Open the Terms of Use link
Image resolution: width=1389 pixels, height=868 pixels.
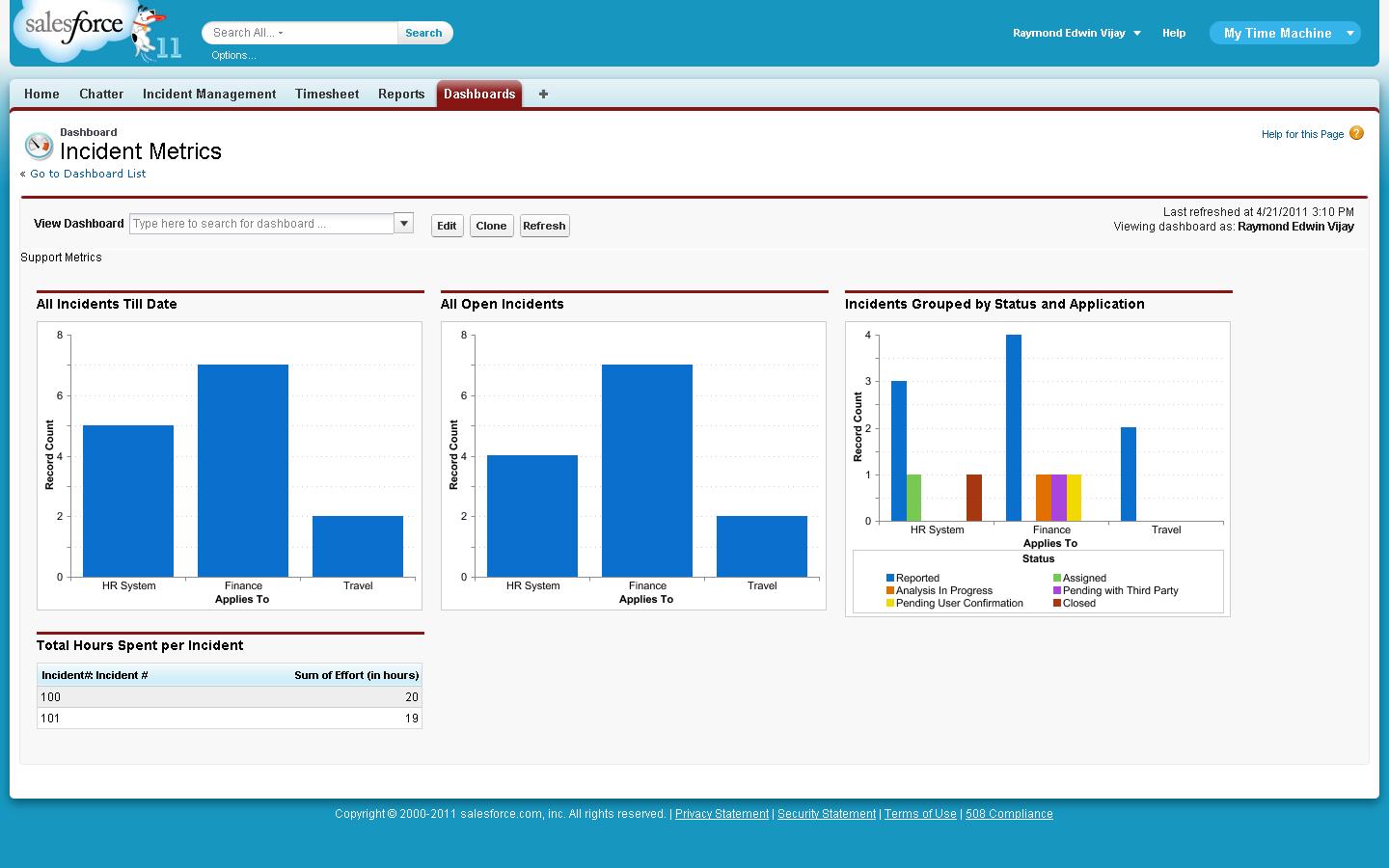(920, 814)
